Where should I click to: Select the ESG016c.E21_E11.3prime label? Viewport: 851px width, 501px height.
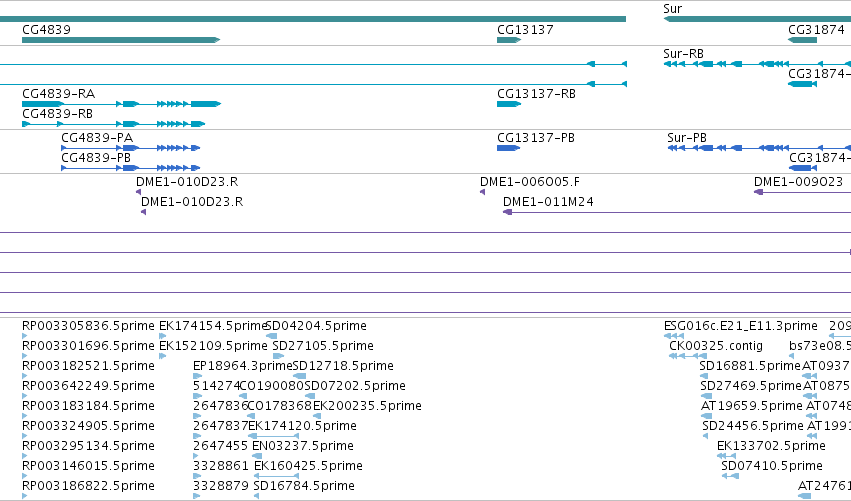click(741, 326)
